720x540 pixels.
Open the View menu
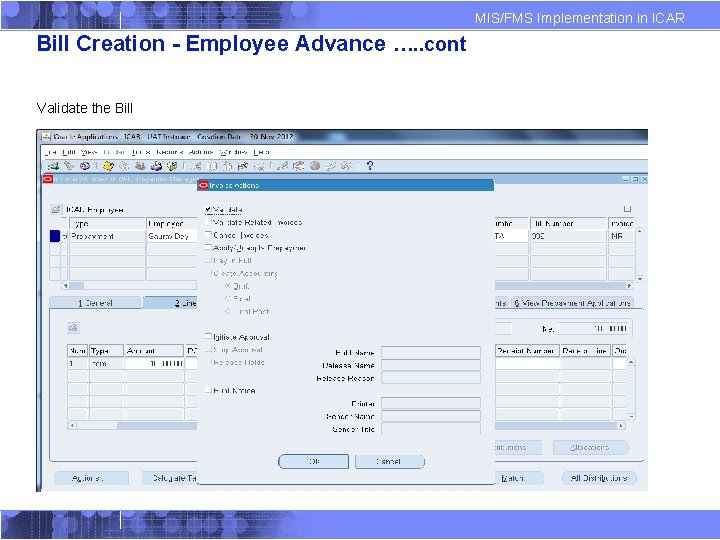click(x=89, y=152)
